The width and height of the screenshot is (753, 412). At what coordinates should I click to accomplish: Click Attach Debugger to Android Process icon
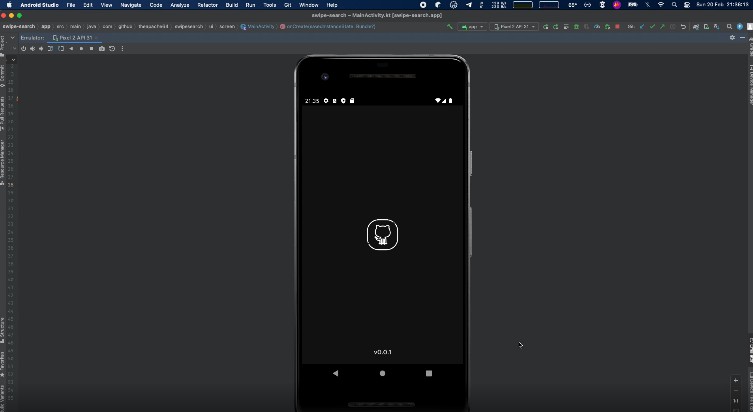pyautogui.click(x=607, y=26)
